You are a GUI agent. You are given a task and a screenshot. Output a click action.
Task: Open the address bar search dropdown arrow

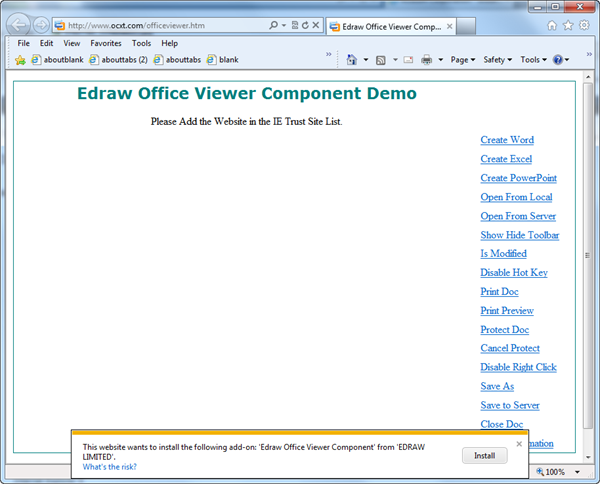(x=284, y=25)
